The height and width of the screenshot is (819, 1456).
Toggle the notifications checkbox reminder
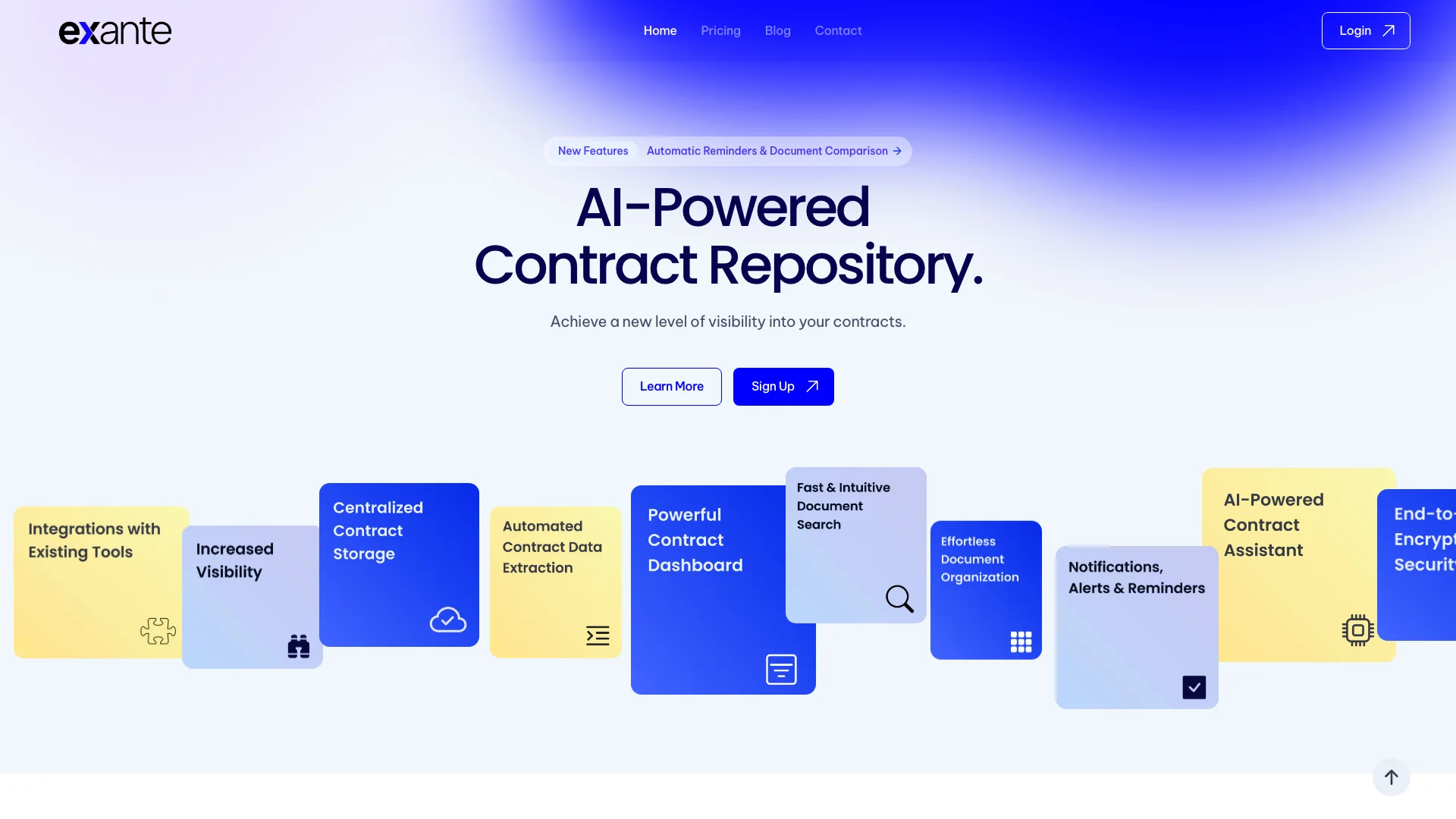pyautogui.click(x=1194, y=687)
